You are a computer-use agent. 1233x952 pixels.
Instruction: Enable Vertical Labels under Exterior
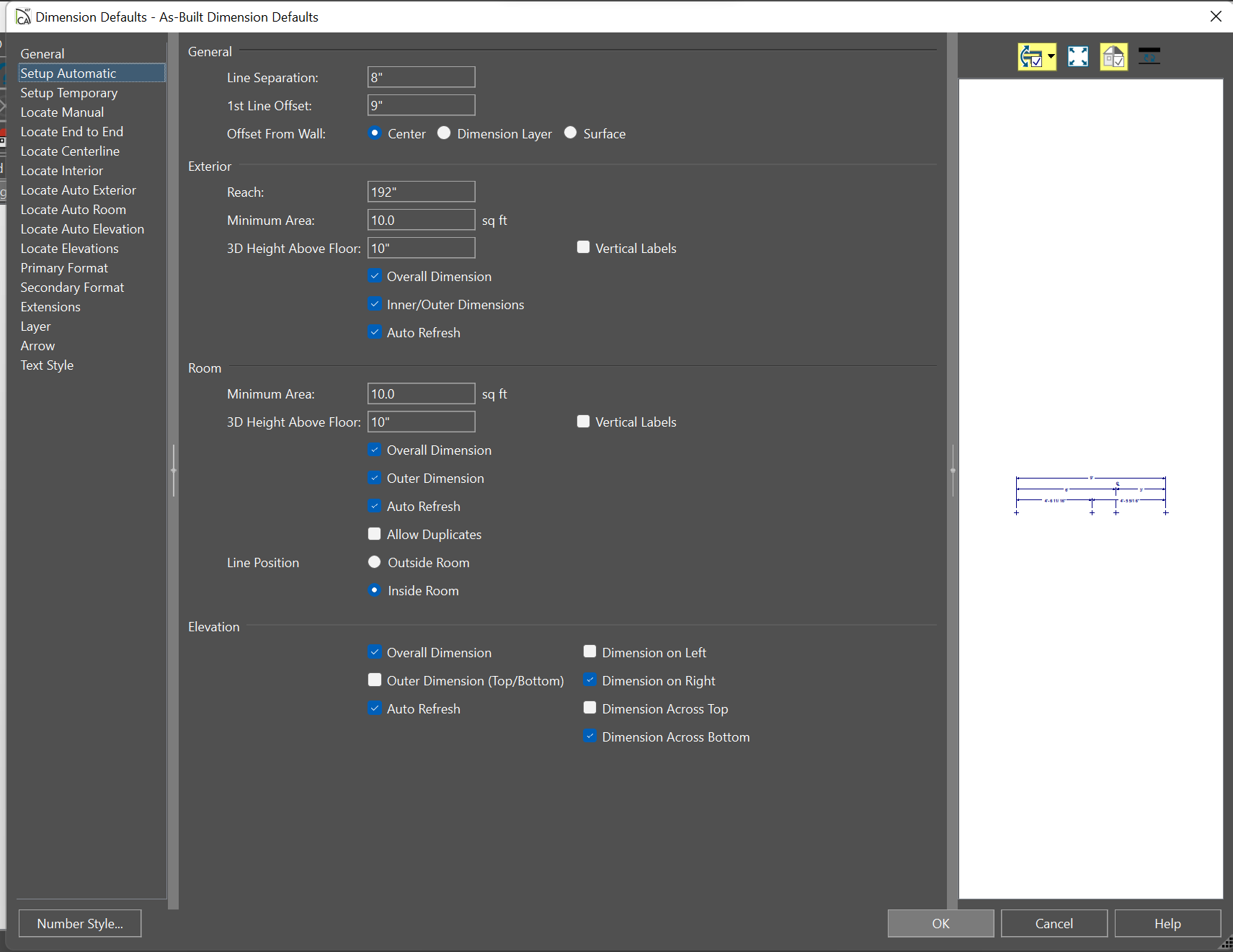584,248
